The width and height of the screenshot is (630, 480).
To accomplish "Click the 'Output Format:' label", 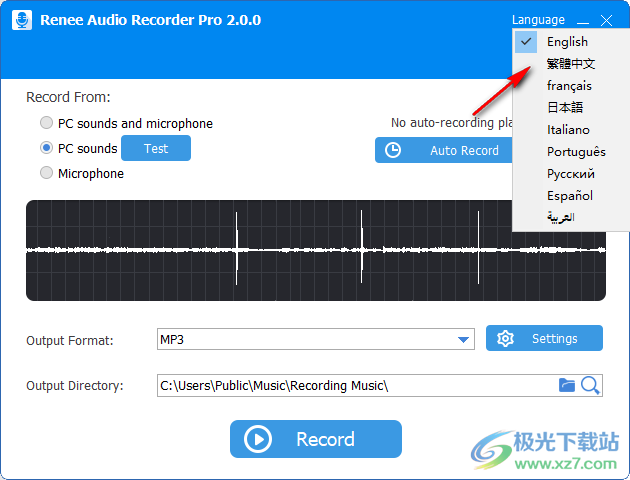I will coord(70,341).
